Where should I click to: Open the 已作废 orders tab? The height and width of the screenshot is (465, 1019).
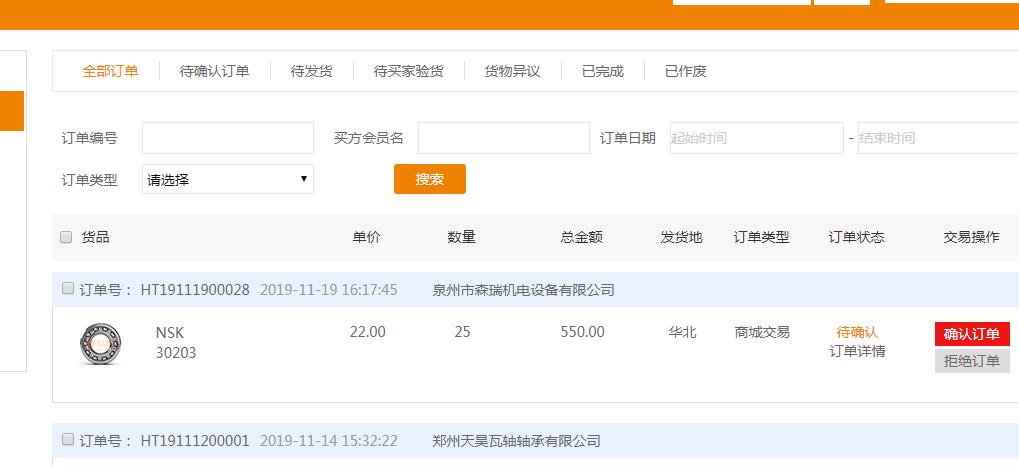686,71
